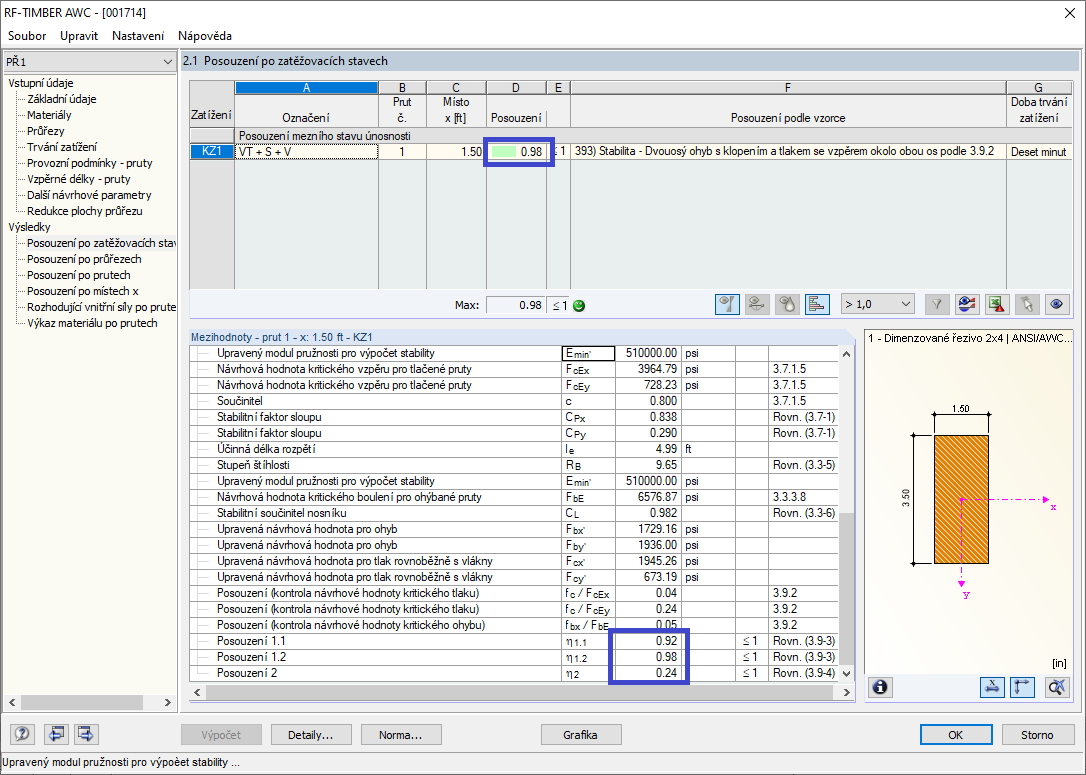Click the Vstupní údaje tree heading
The width and height of the screenshot is (1086, 775).
41,83
